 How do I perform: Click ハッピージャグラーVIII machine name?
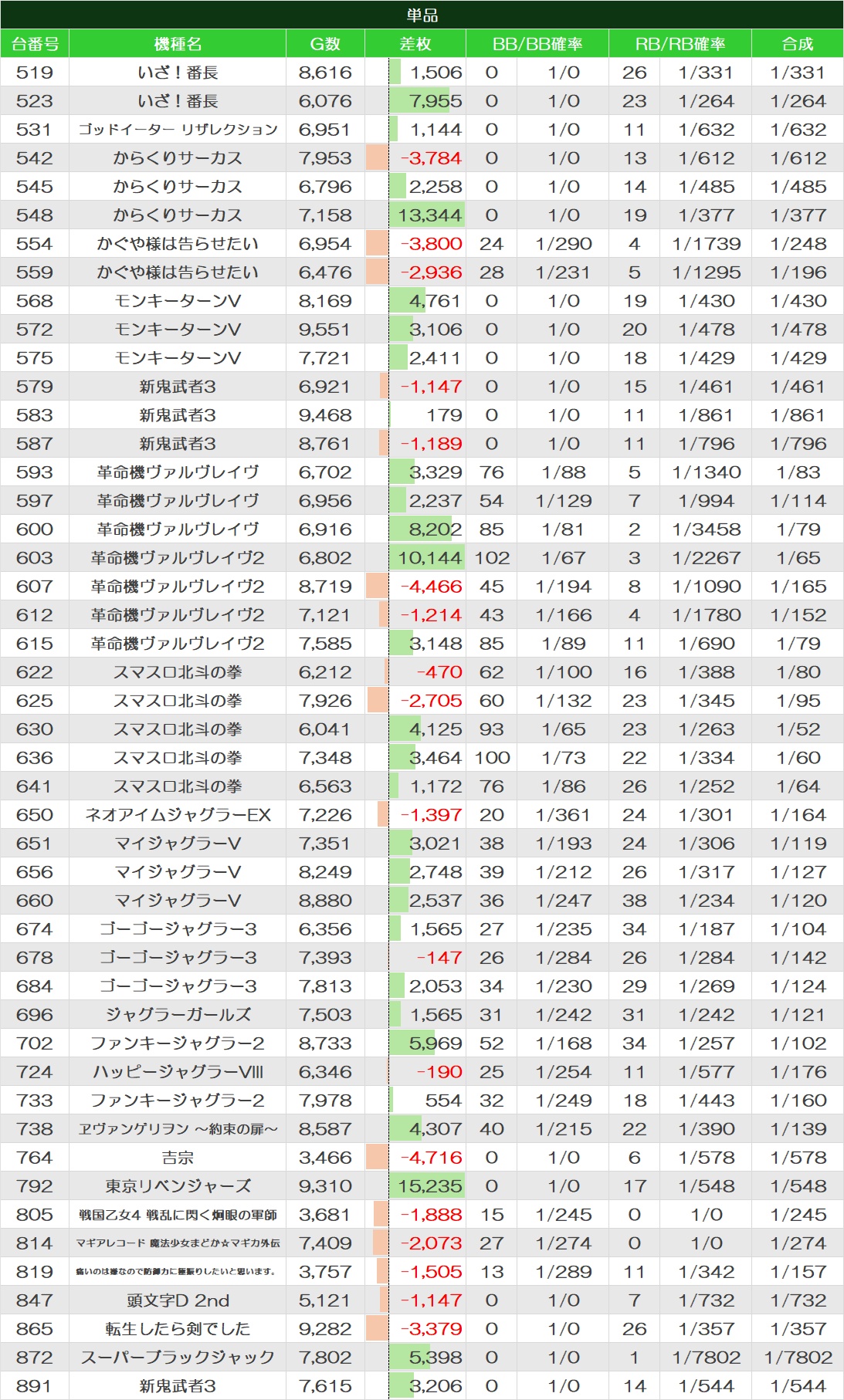178,1072
